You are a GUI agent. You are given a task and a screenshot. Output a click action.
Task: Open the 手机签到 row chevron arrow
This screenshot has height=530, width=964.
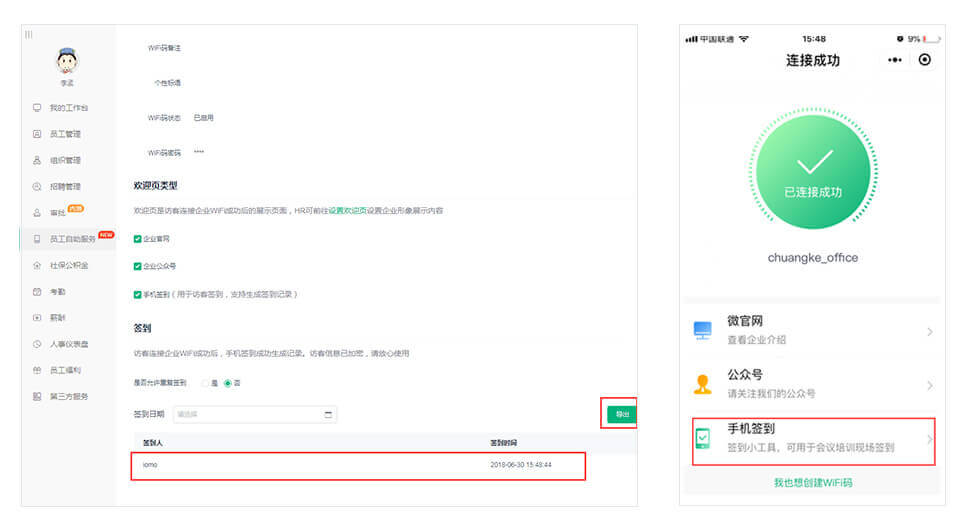(x=930, y=439)
